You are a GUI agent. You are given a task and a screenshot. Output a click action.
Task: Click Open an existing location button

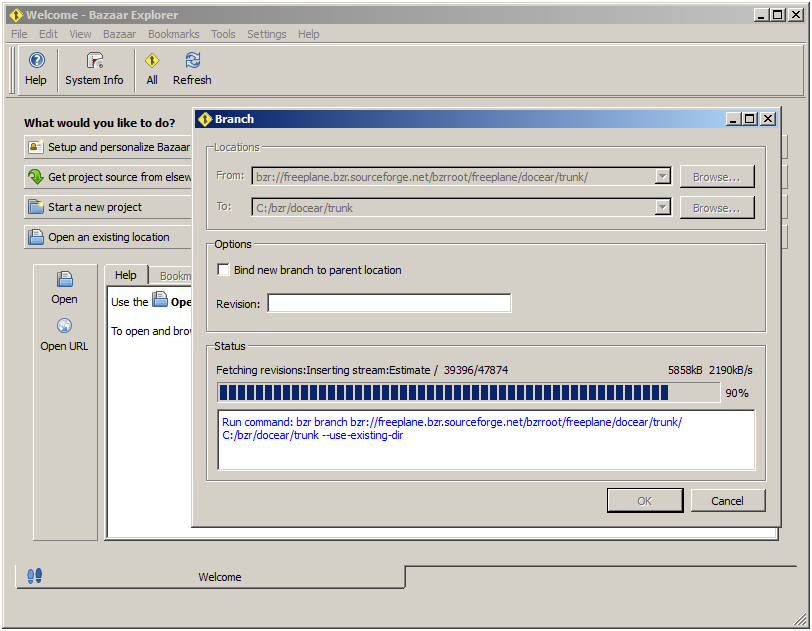[x=108, y=237]
